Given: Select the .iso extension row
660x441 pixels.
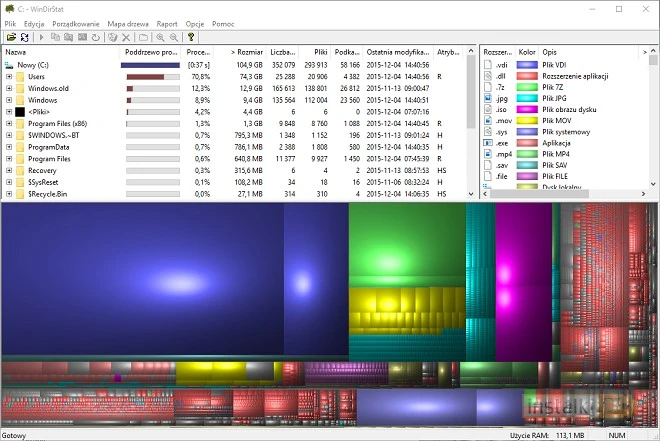Looking at the screenshot, I should 500,111.
